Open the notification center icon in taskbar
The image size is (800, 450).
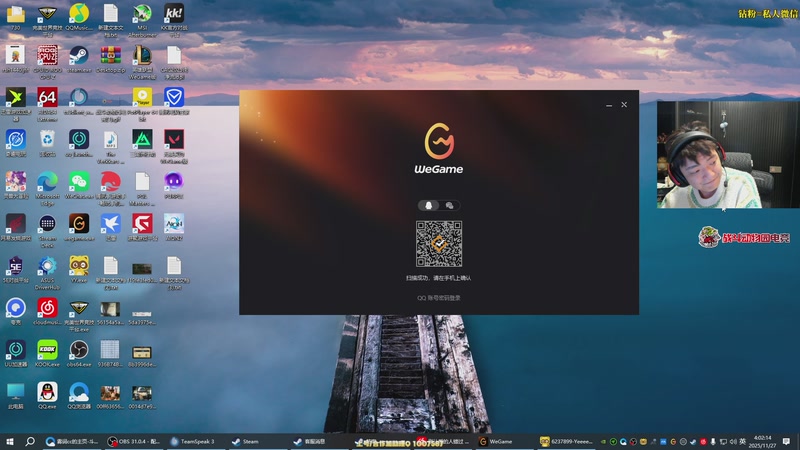[786, 441]
